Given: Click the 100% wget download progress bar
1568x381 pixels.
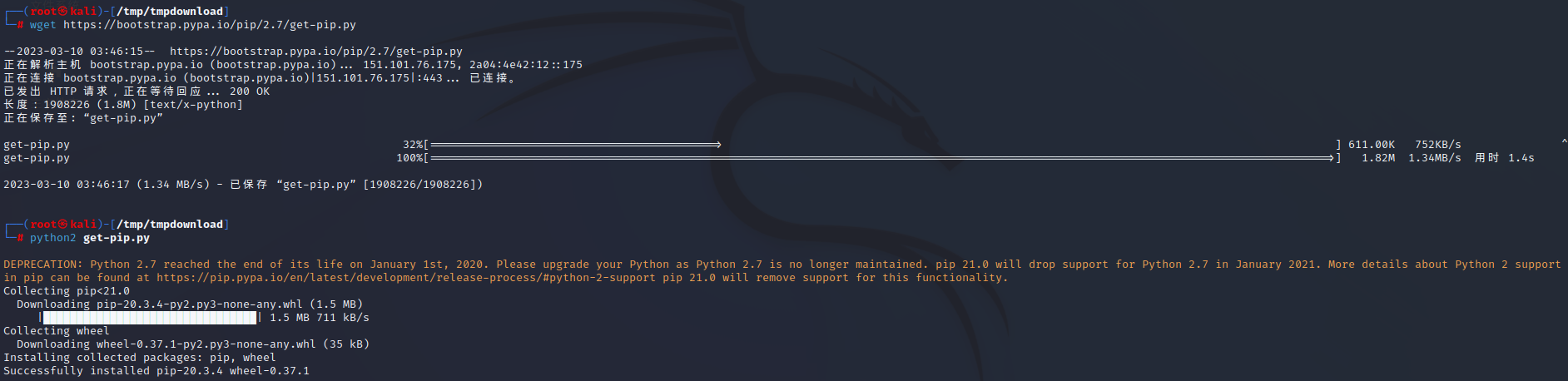Looking at the screenshot, I should [x=882, y=158].
